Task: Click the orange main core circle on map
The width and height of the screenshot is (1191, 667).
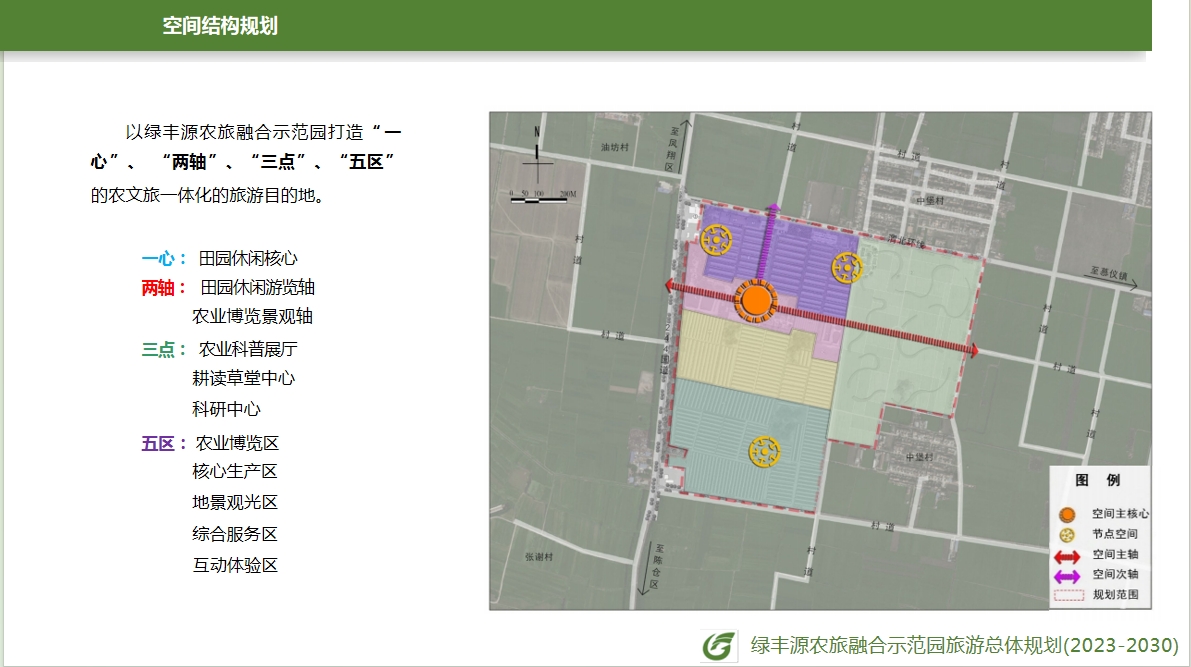Action: point(756,300)
